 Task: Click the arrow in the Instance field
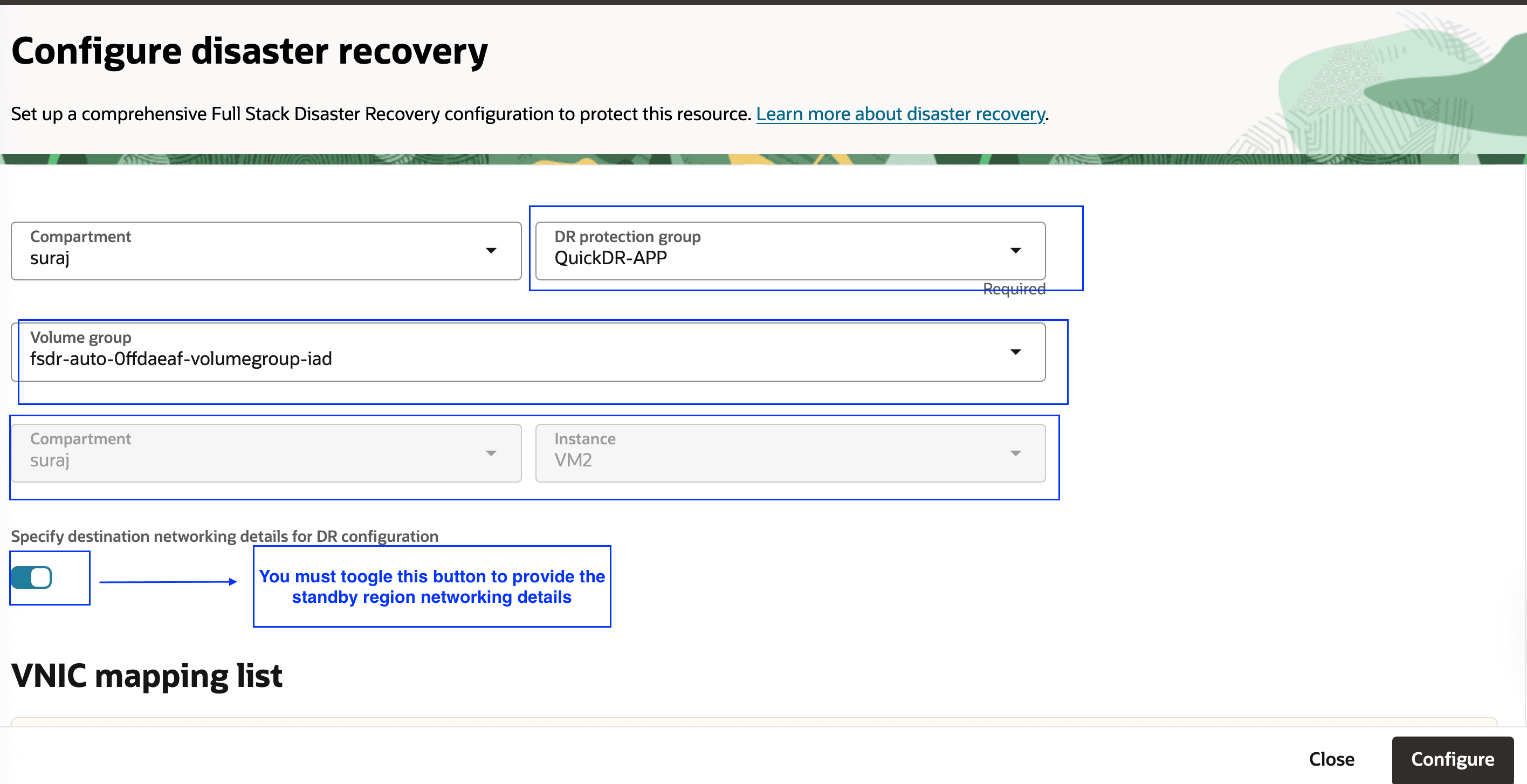[1015, 453]
